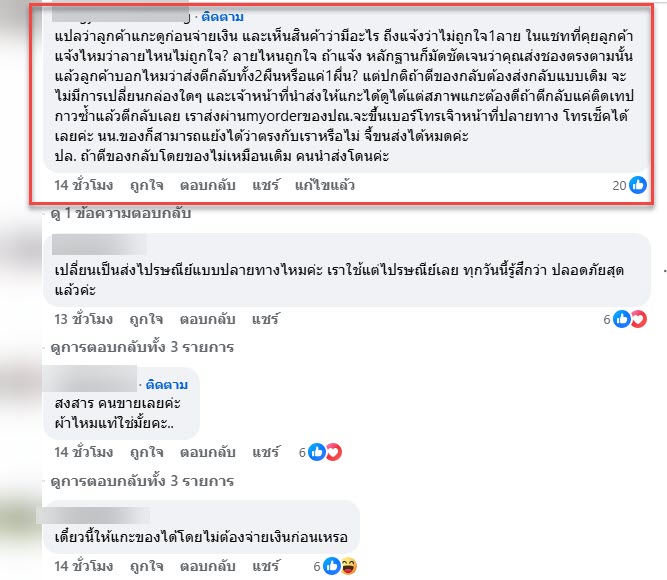The image size is (667, 580).
Task: Click the like icon on the ไปรษณีย์ comment
Action: point(621,319)
